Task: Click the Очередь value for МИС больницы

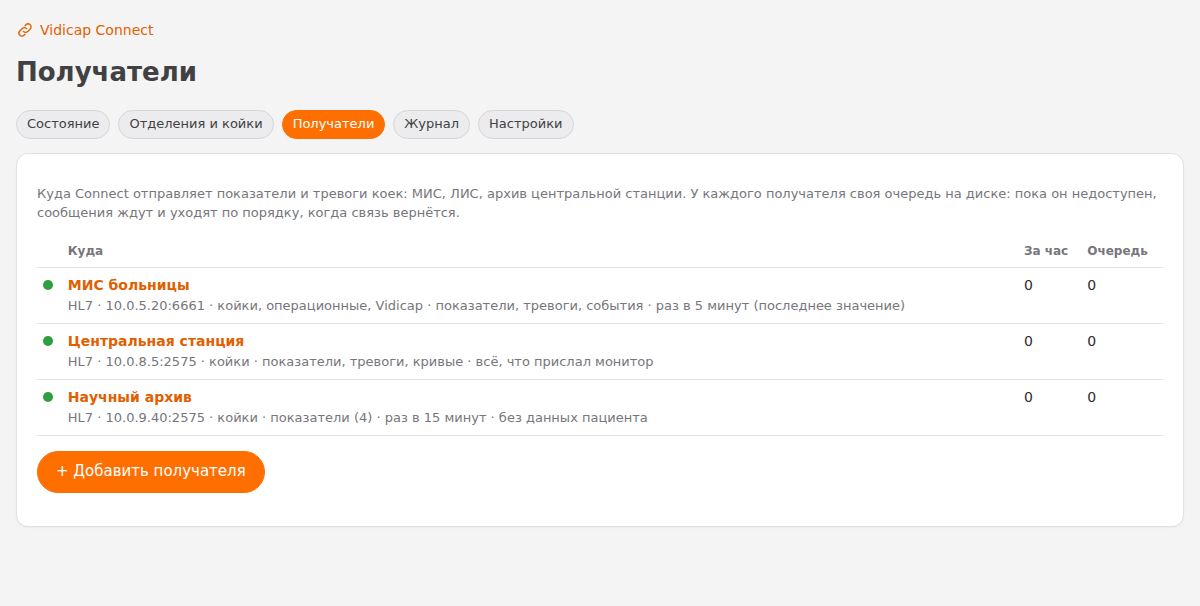Action: pos(1092,285)
